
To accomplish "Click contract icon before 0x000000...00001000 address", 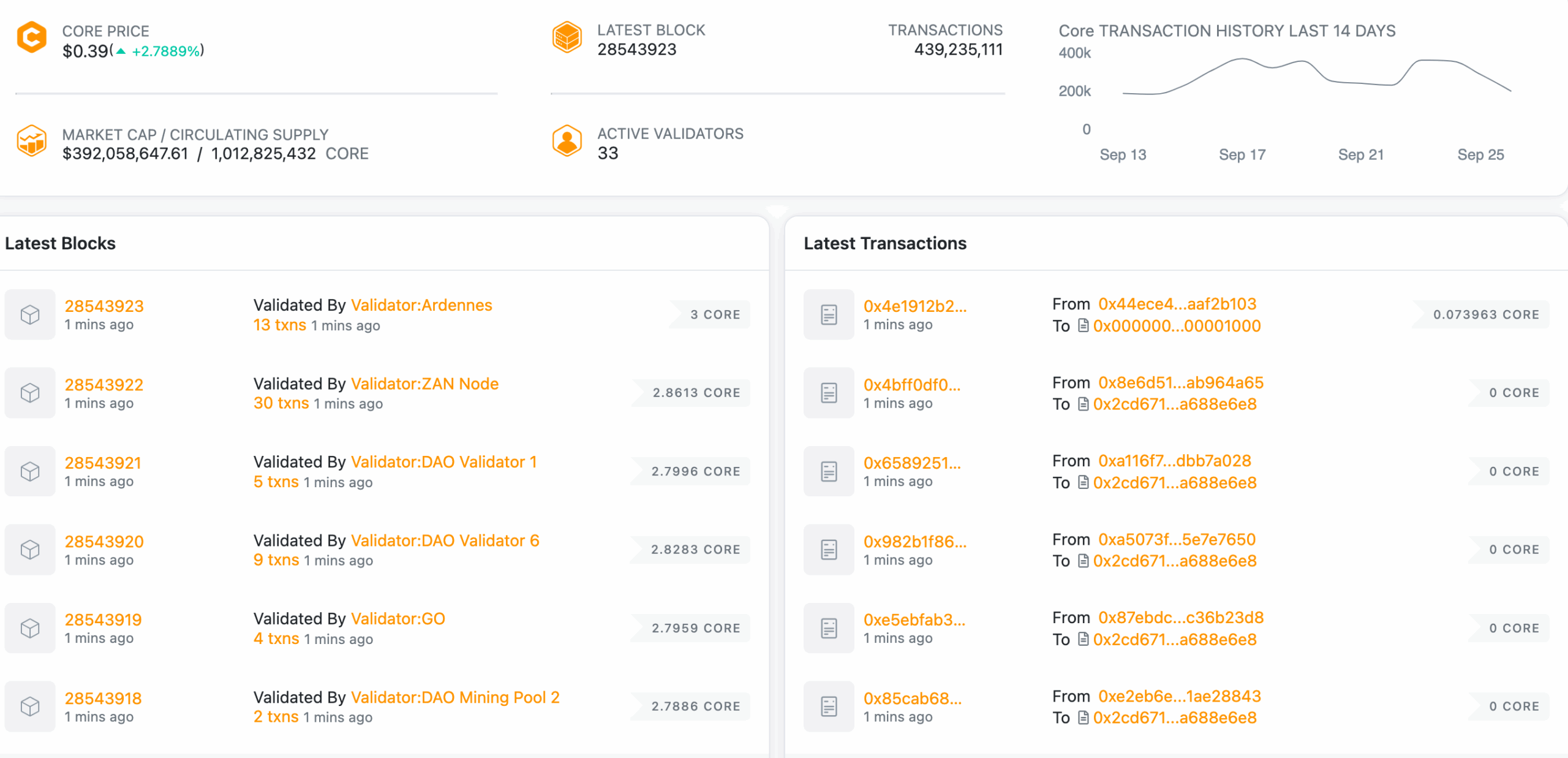I will (x=1083, y=326).
